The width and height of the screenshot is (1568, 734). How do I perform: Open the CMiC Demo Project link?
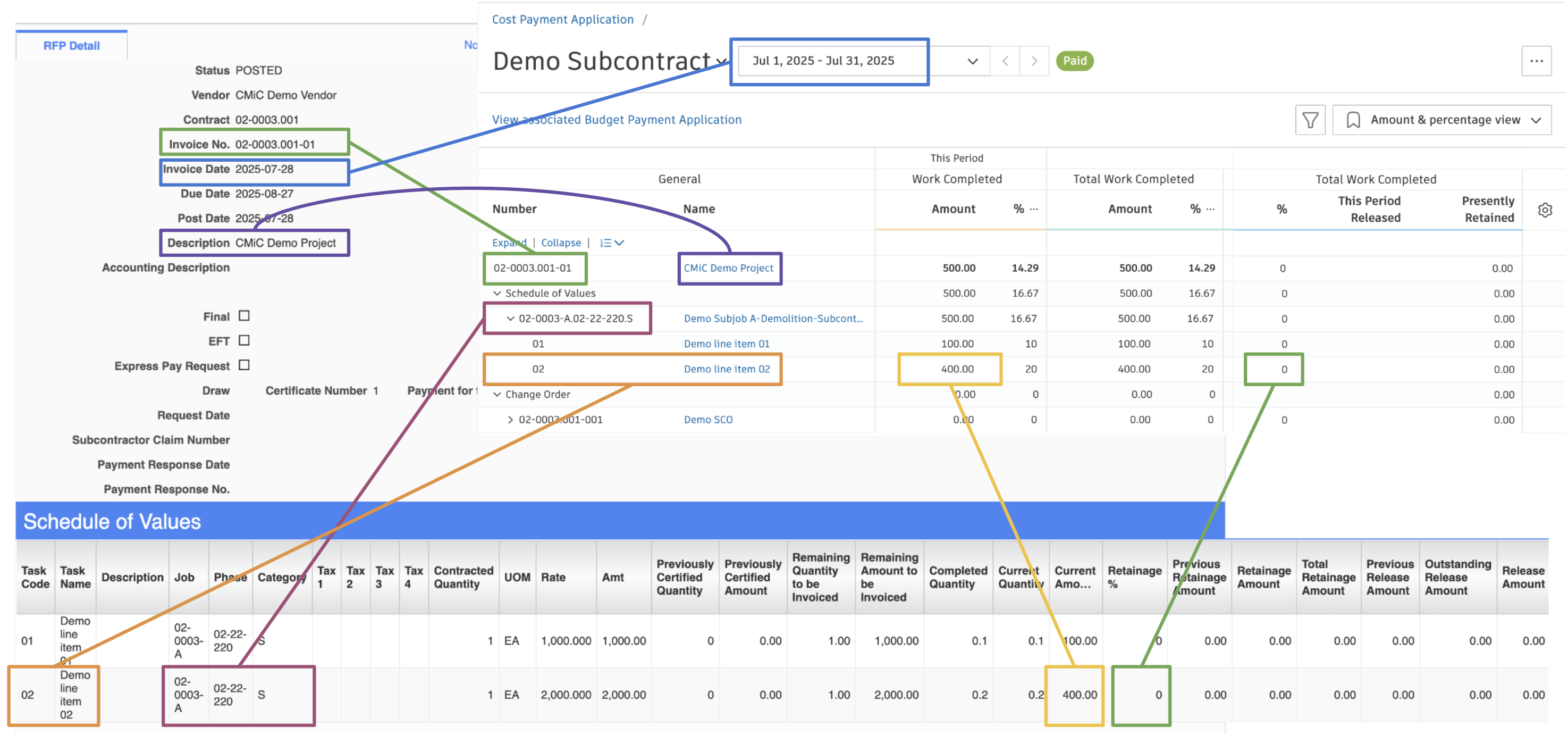(x=728, y=268)
